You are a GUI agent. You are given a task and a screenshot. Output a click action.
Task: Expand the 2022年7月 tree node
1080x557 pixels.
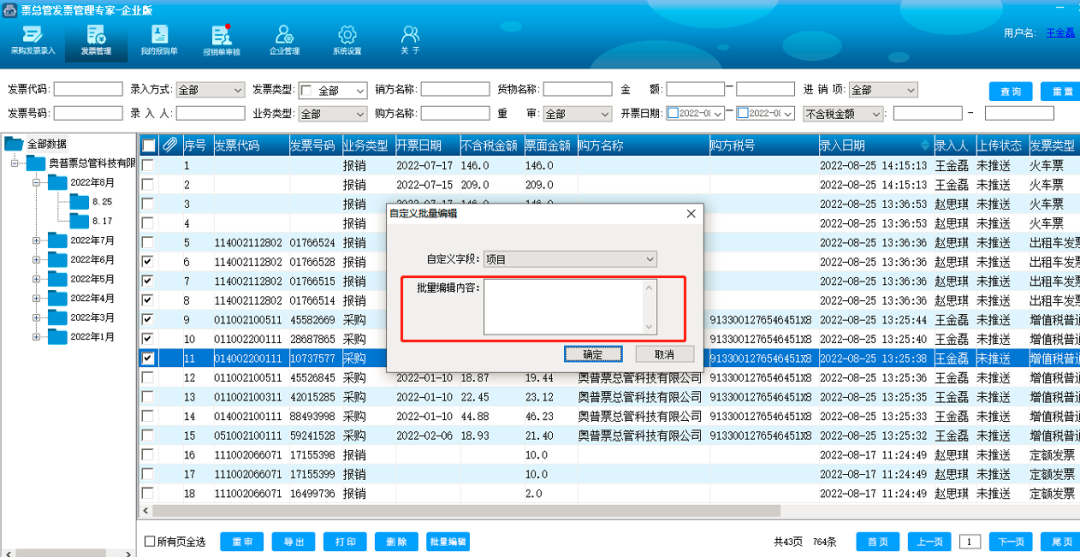tap(37, 240)
